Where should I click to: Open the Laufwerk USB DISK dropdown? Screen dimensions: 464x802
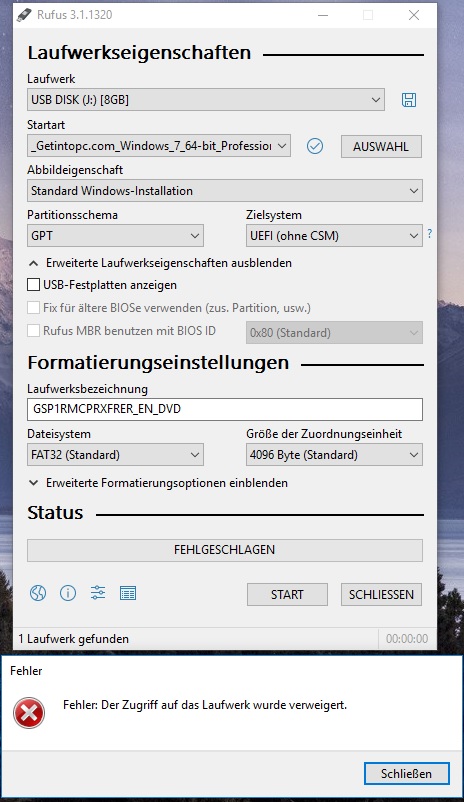[x=206, y=100]
